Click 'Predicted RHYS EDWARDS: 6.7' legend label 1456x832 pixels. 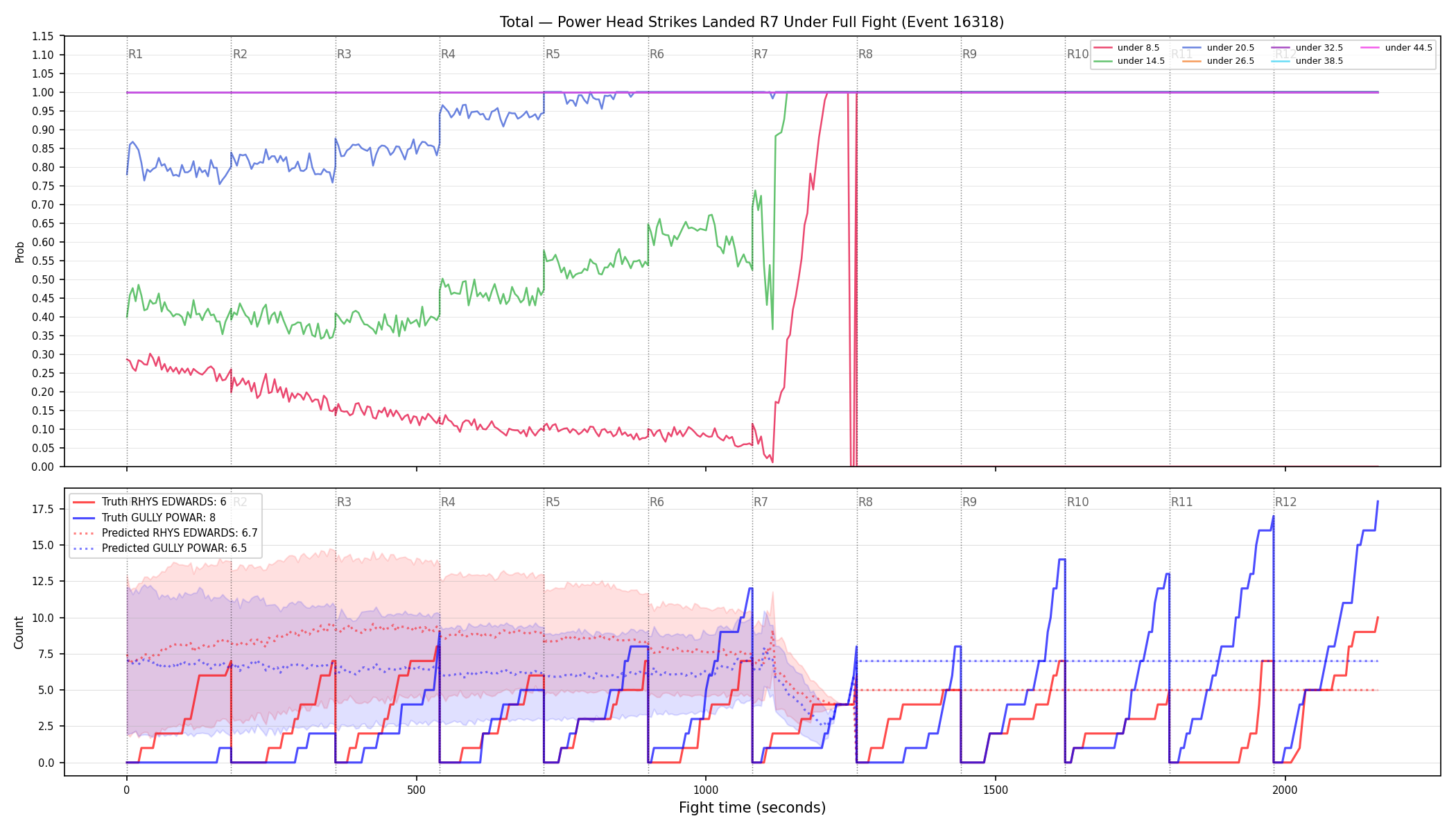(180, 533)
